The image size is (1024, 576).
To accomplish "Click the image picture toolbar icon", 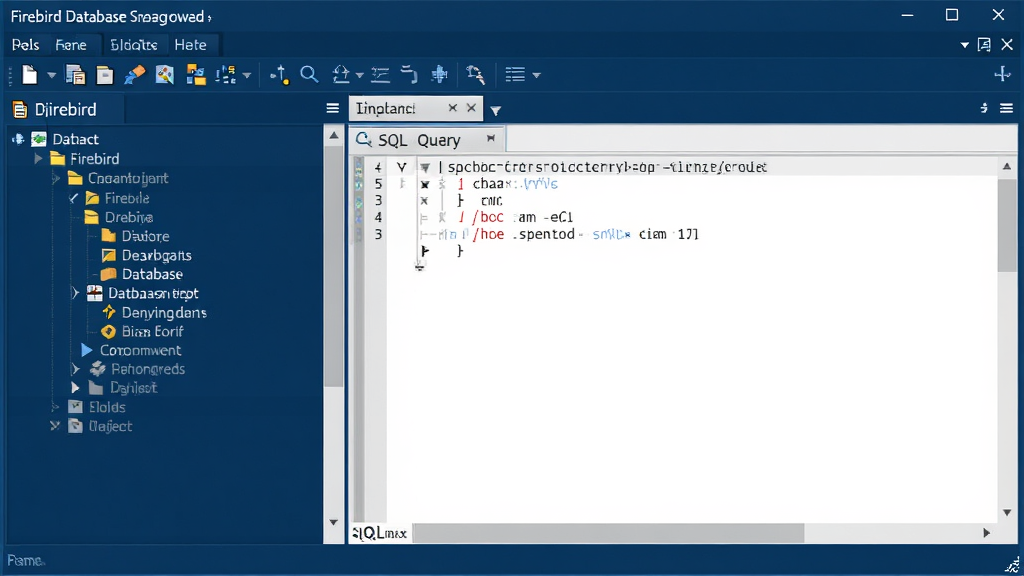I will click(165, 75).
